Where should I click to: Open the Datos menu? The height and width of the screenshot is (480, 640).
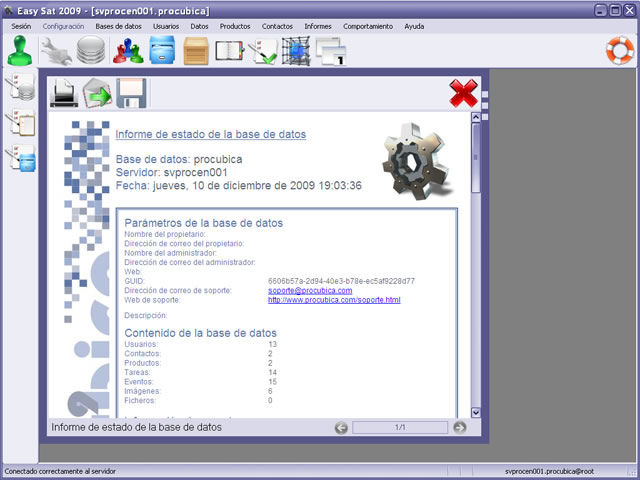pyautogui.click(x=199, y=26)
